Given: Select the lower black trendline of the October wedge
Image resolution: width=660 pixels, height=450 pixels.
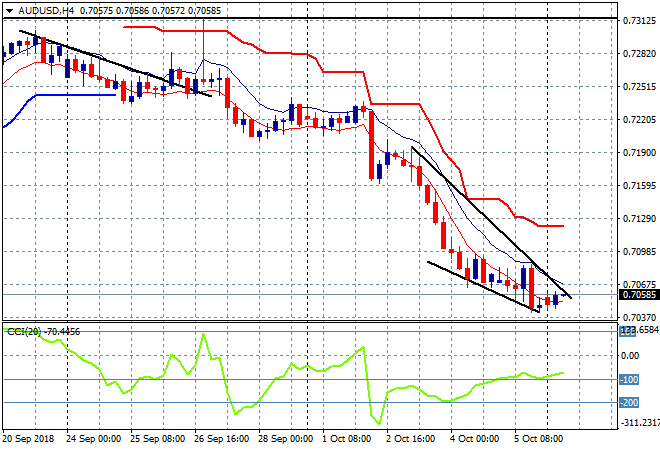Looking at the screenshot, I should click(483, 287).
